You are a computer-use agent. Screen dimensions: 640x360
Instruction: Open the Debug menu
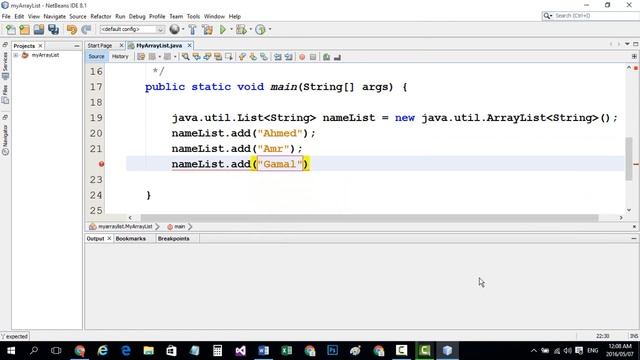click(137, 16)
